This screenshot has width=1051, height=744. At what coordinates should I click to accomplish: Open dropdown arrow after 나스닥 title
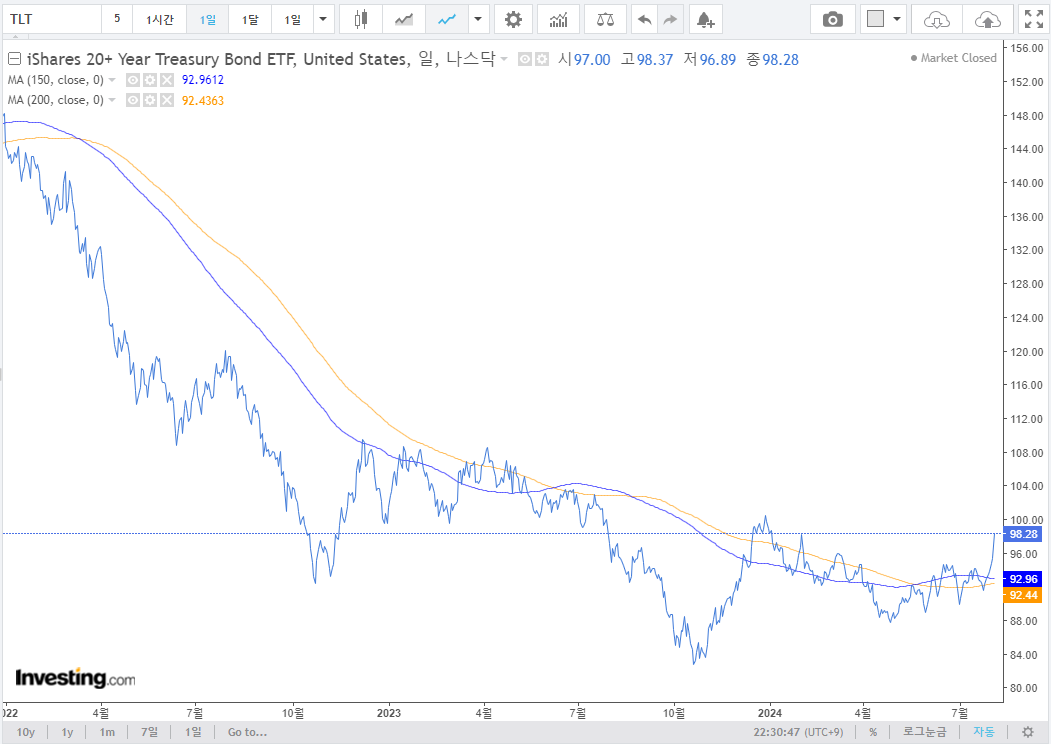tap(504, 60)
